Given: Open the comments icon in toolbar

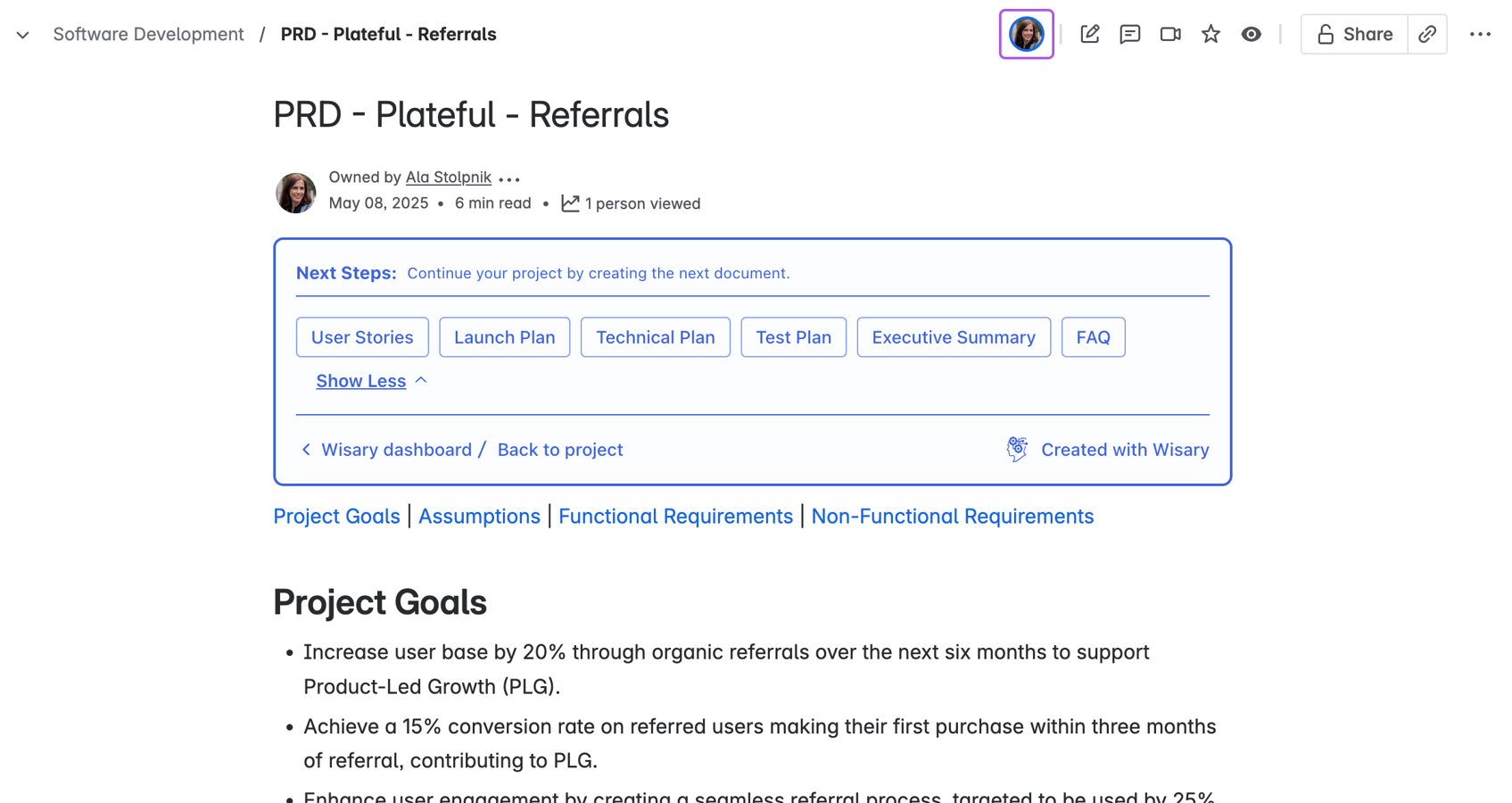Looking at the screenshot, I should coord(1129,34).
